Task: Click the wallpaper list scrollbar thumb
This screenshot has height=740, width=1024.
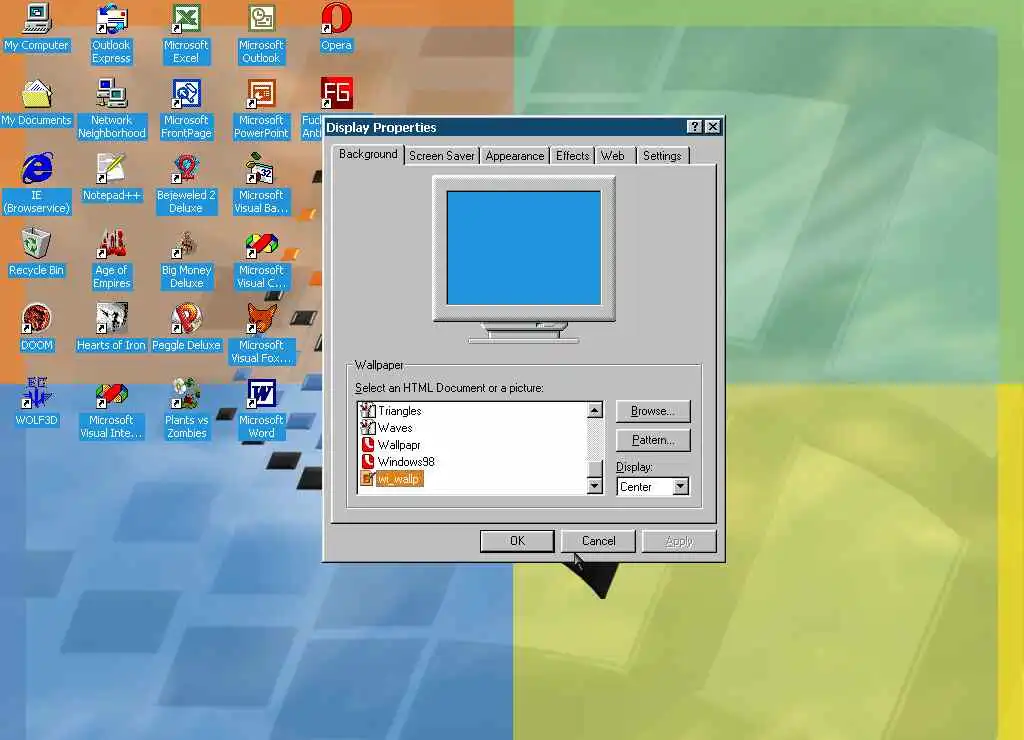Action: (x=594, y=468)
